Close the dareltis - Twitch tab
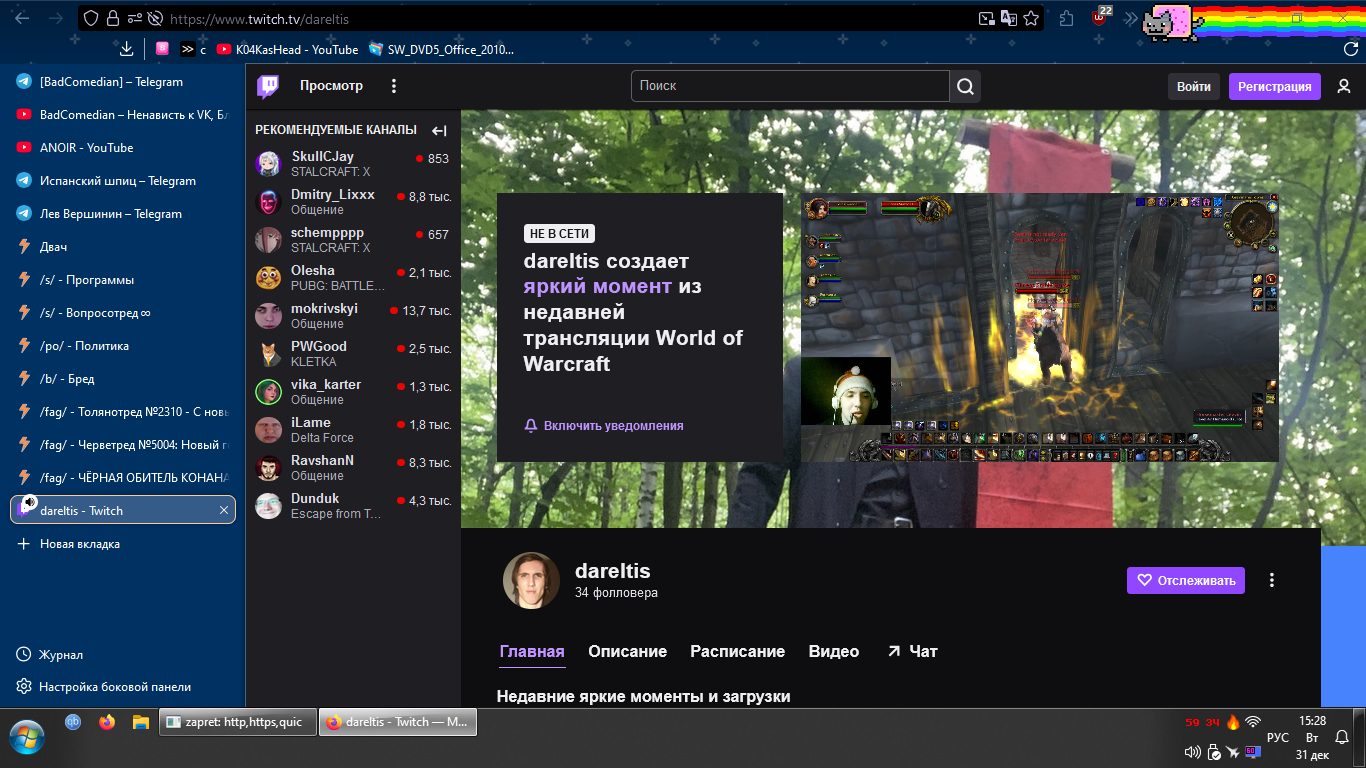The image size is (1366, 768). pos(224,510)
